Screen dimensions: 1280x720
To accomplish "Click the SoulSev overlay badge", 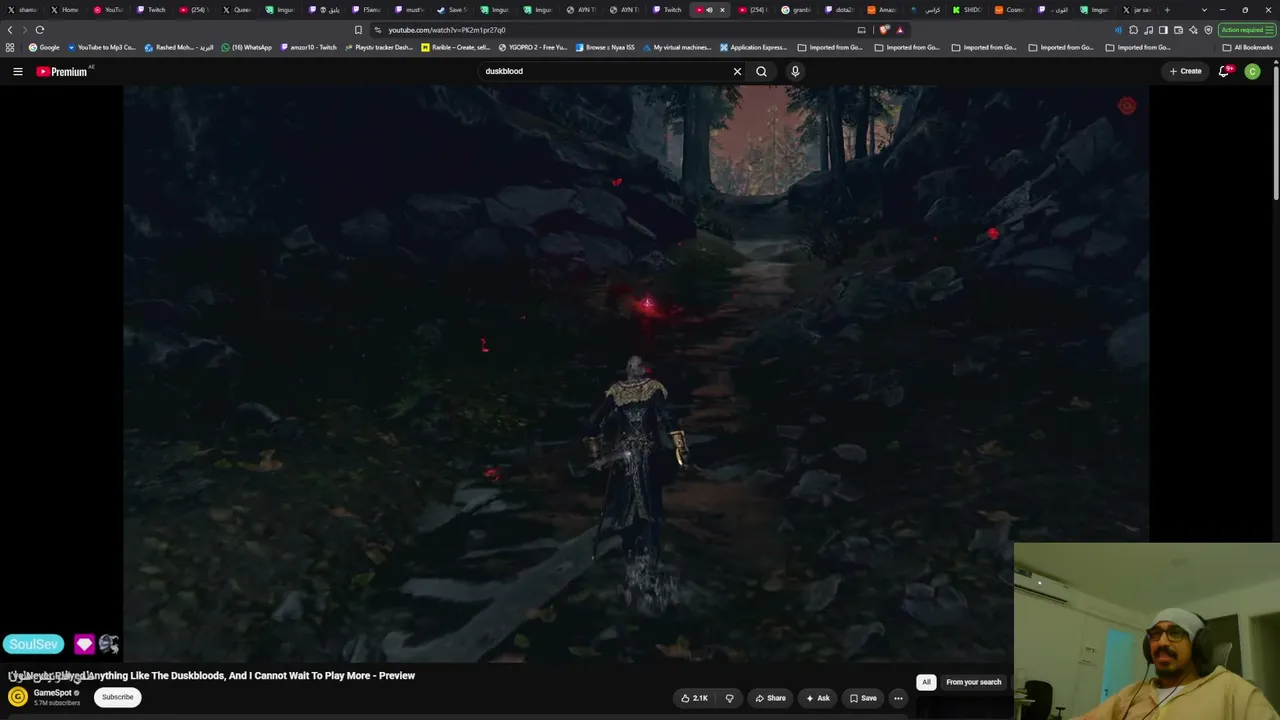I will point(34,645).
